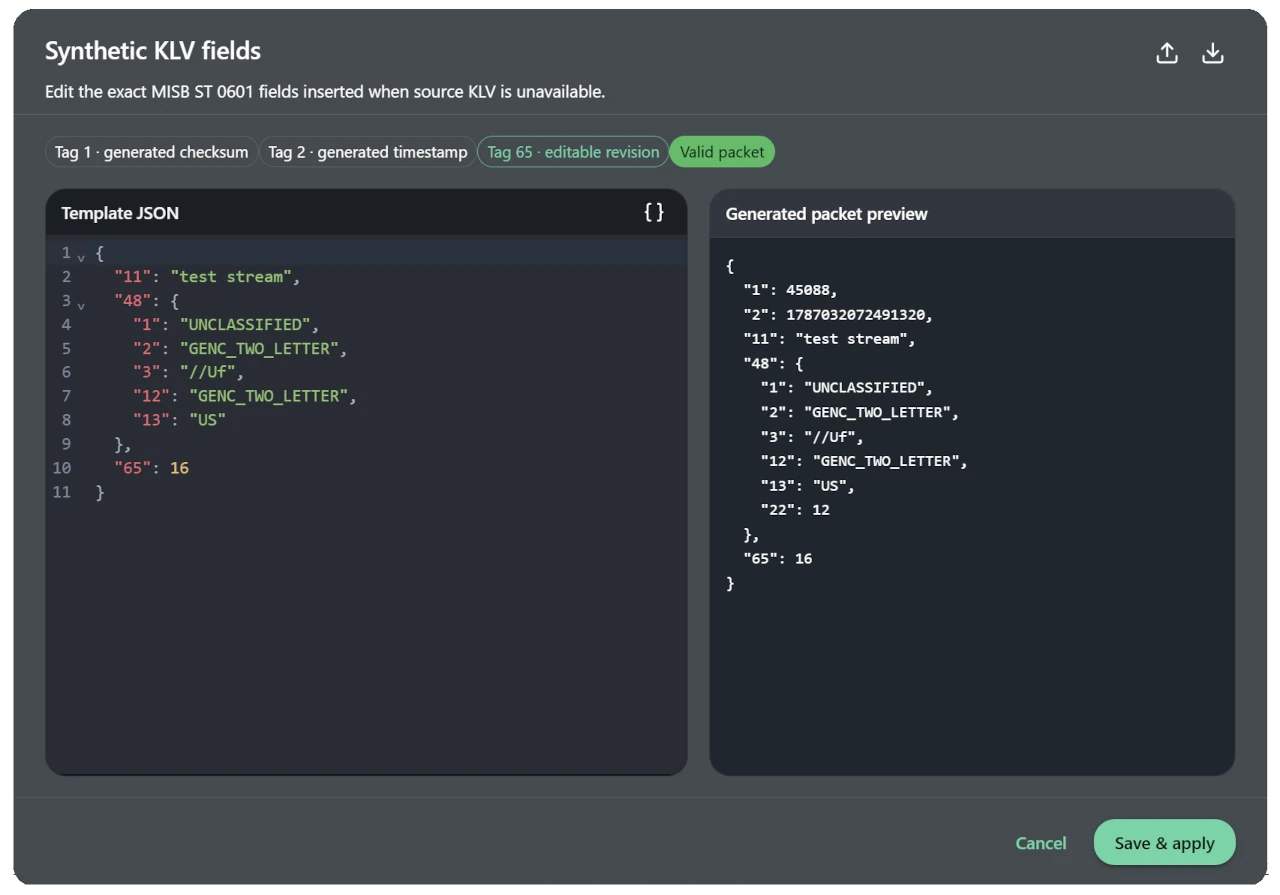
Task: Click line number 9 in the editor gutter
Action: coord(66,444)
